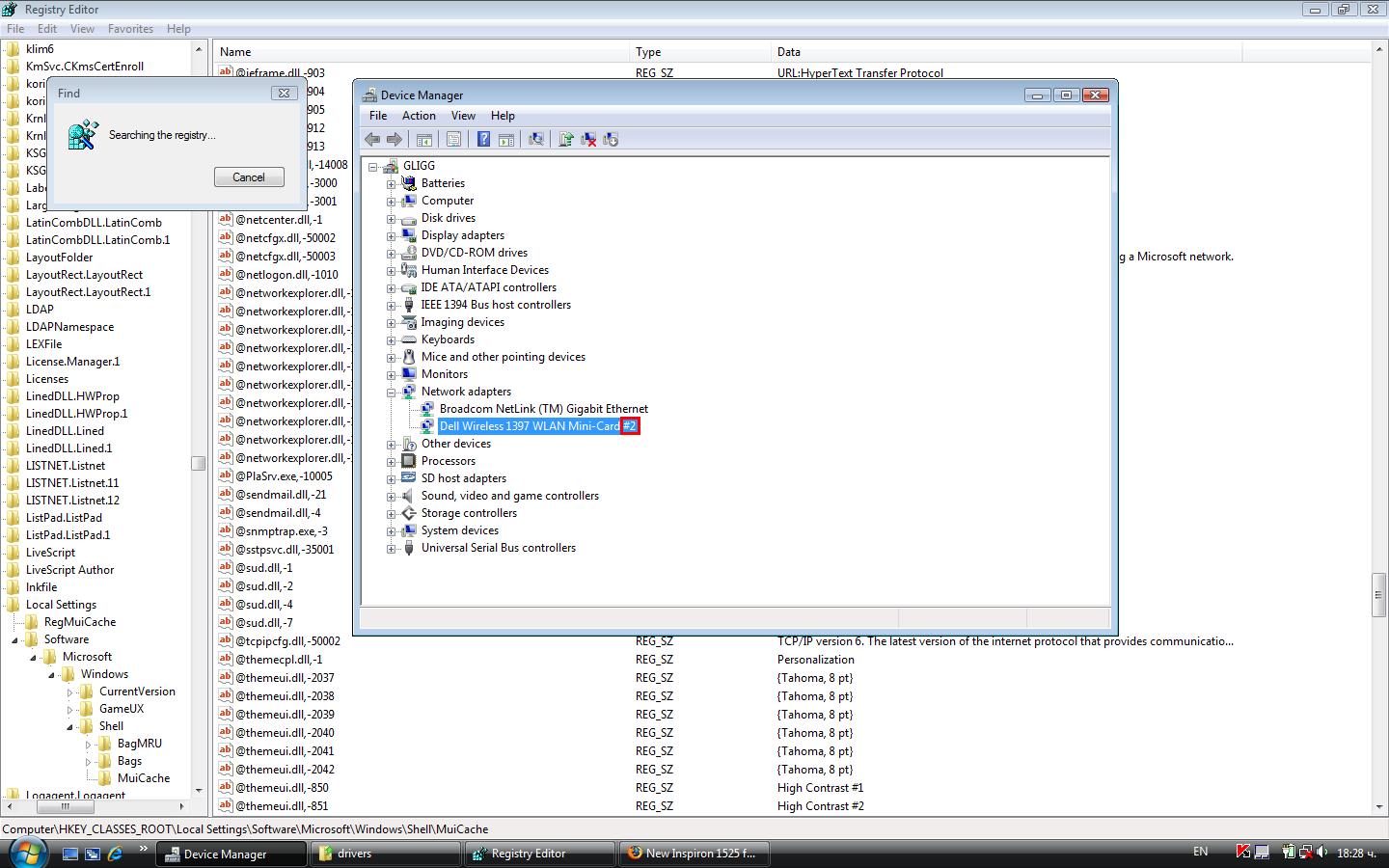This screenshot has width=1389, height=868.
Task: Click the Disable device toolbar icon
Action: point(611,140)
